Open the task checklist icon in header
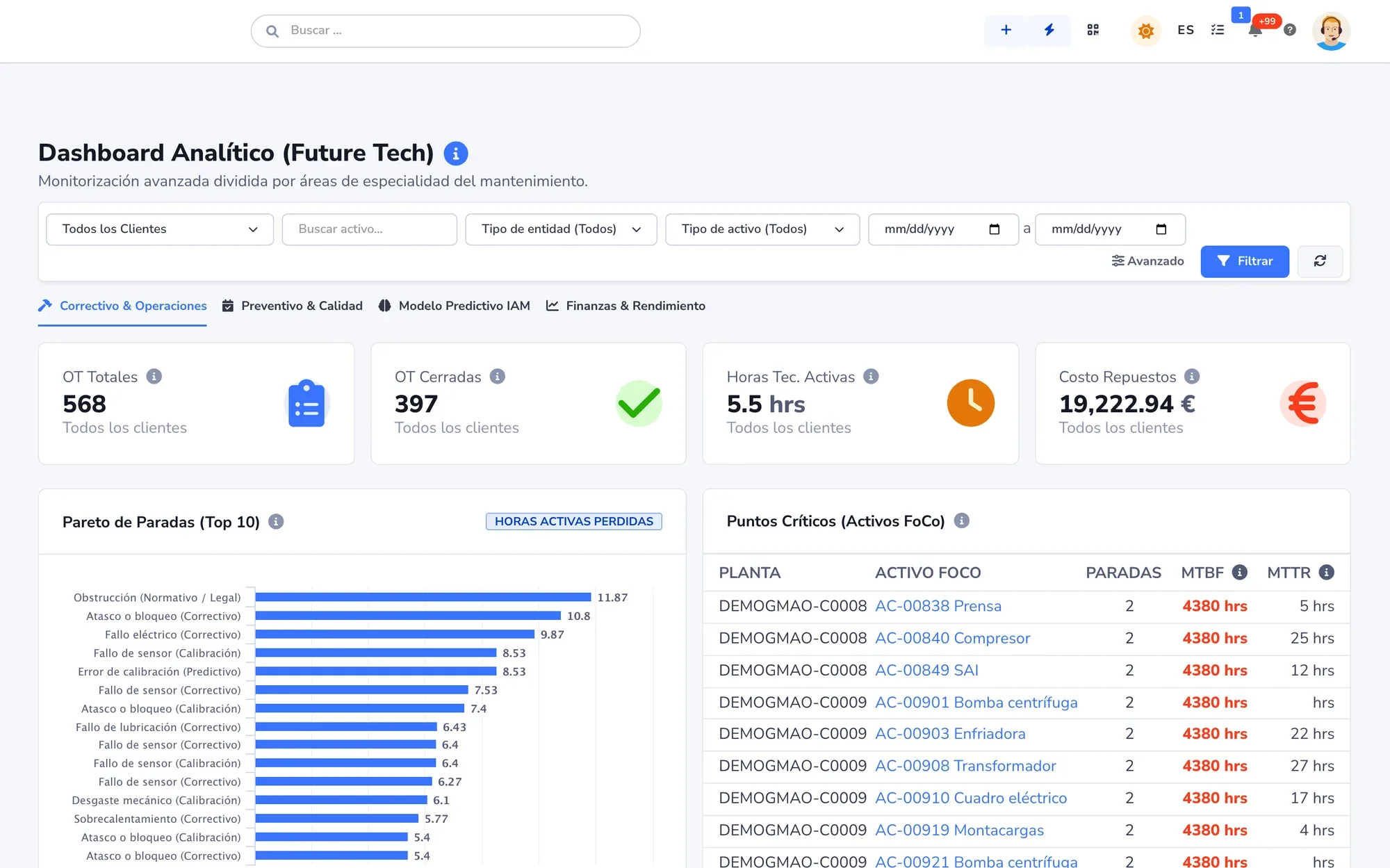This screenshot has height=868, width=1390. [1218, 30]
